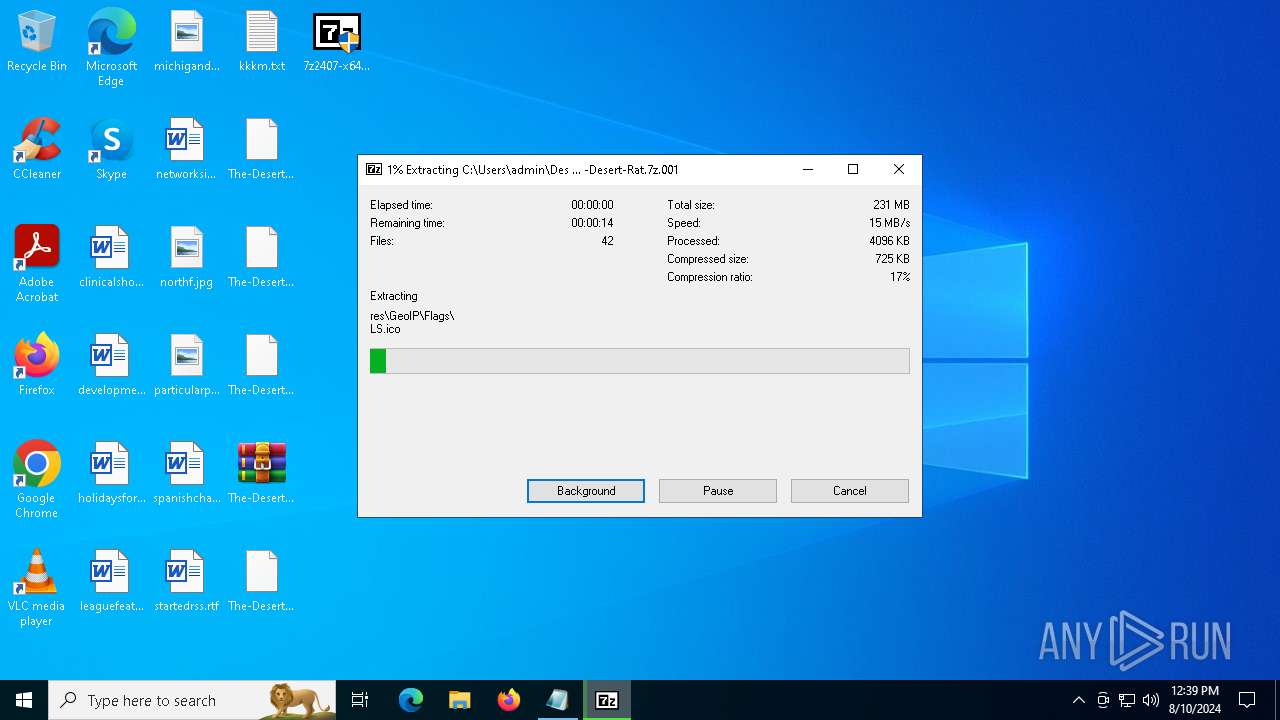This screenshot has width=1280, height=720.
Task: Open the VLC media player shortcut
Action: point(37,587)
